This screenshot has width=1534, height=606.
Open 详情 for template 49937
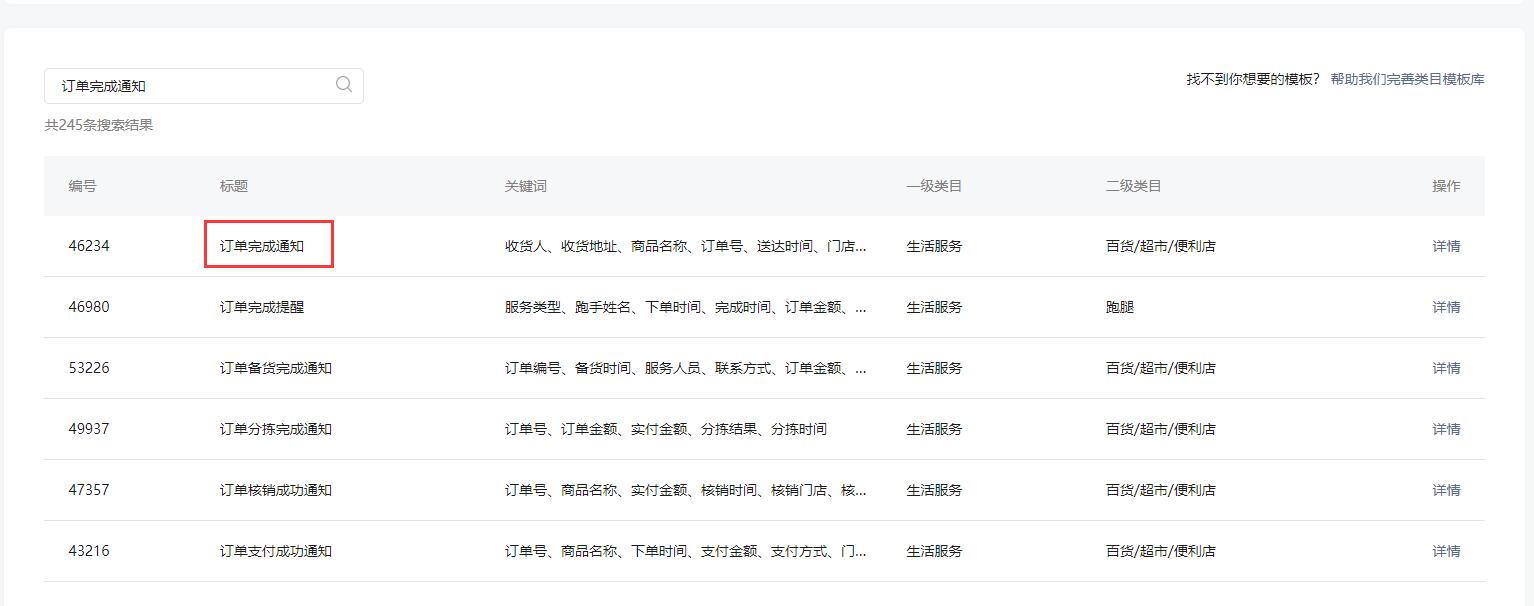pyautogui.click(x=1446, y=429)
